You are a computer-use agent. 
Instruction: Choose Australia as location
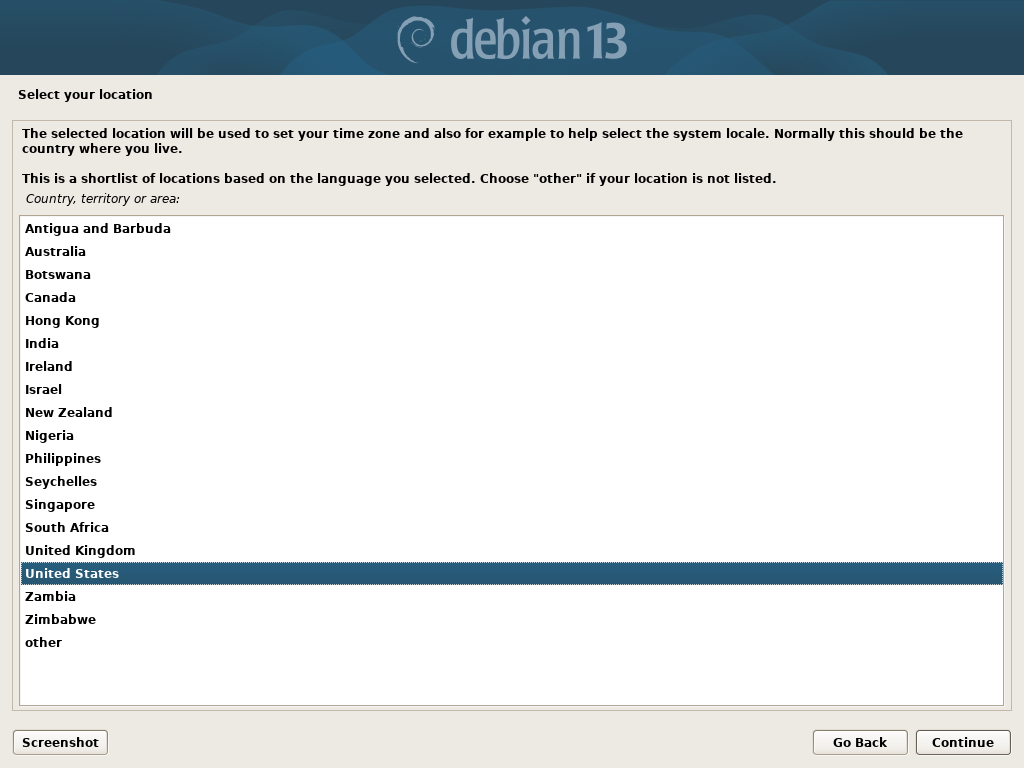pos(511,251)
